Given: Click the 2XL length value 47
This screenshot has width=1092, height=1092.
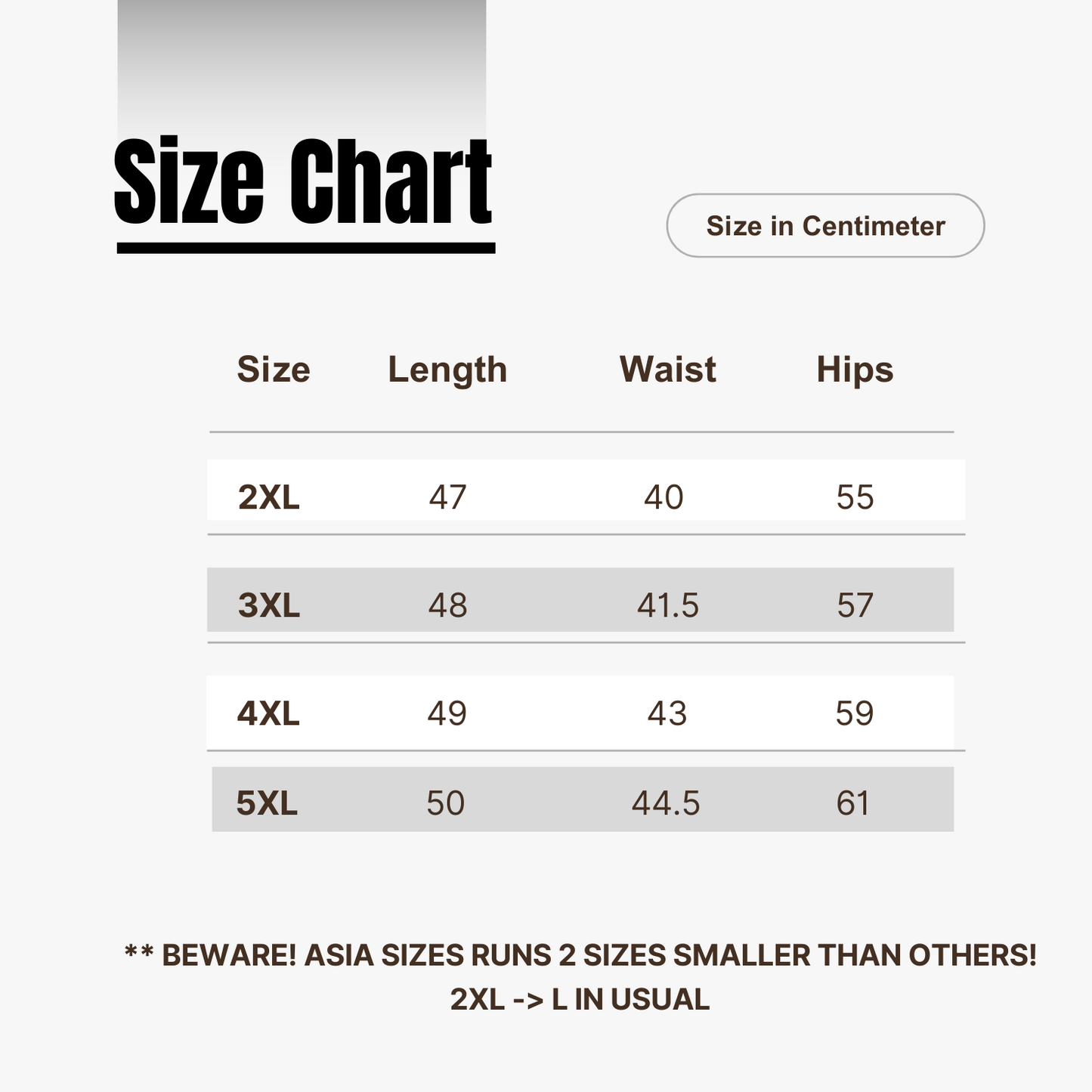Looking at the screenshot, I should pyautogui.click(x=447, y=497).
